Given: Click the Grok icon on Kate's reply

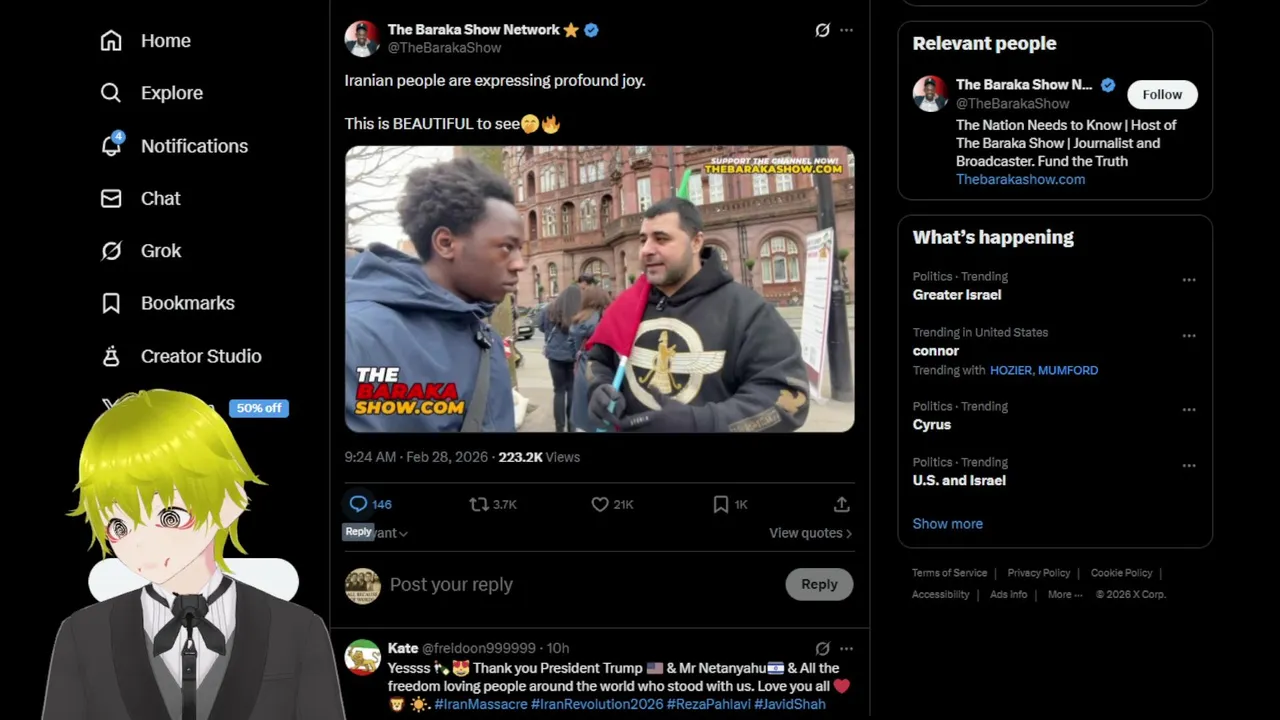Looking at the screenshot, I should (x=822, y=648).
